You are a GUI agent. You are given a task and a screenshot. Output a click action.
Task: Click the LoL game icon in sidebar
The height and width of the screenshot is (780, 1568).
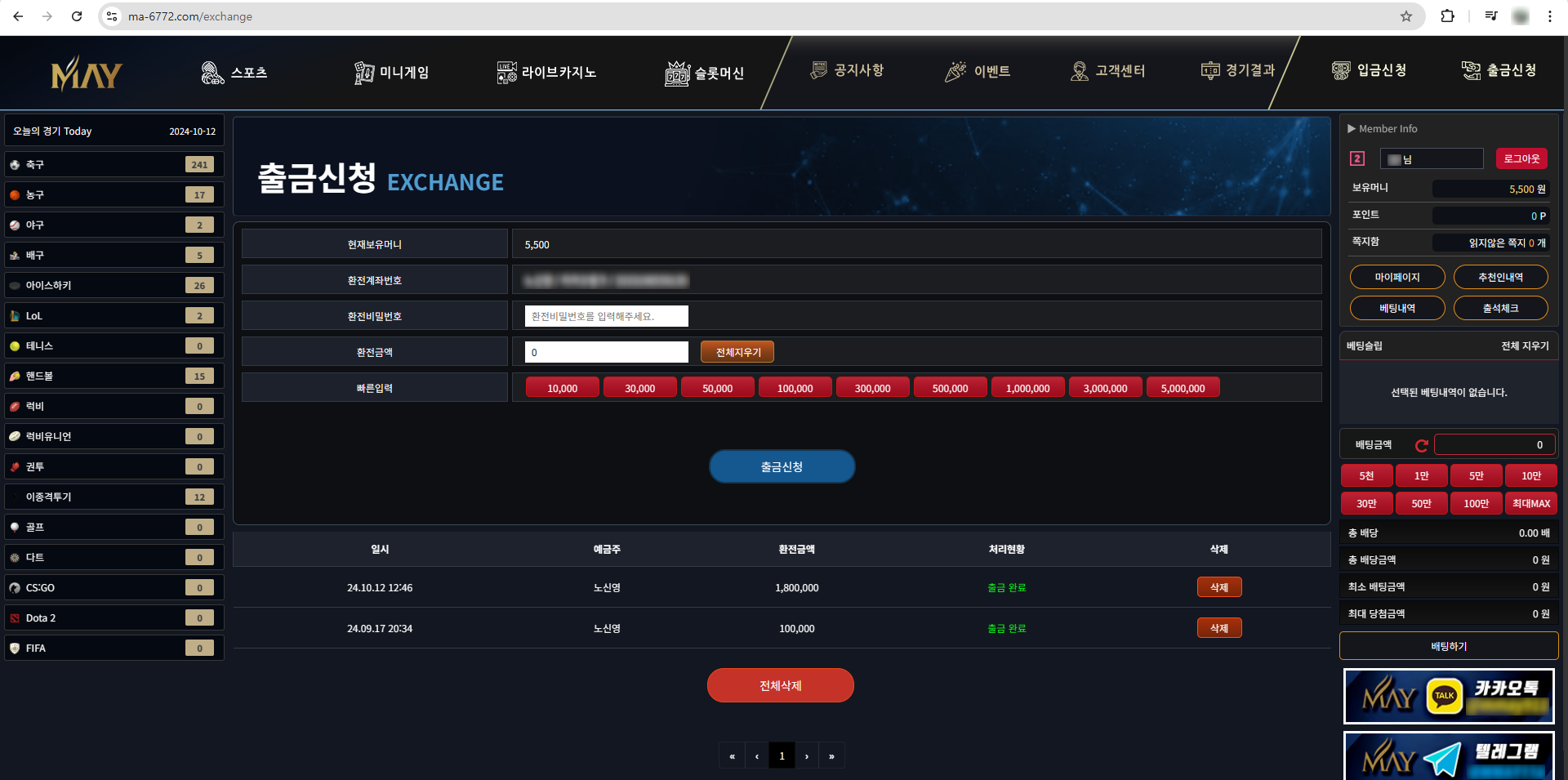click(x=15, y=316)
